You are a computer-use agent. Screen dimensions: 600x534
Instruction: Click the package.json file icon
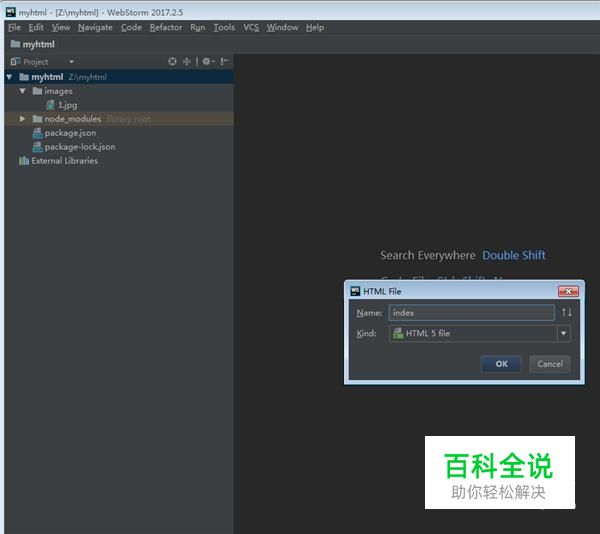pyautogui.click(x=38, y=133)
